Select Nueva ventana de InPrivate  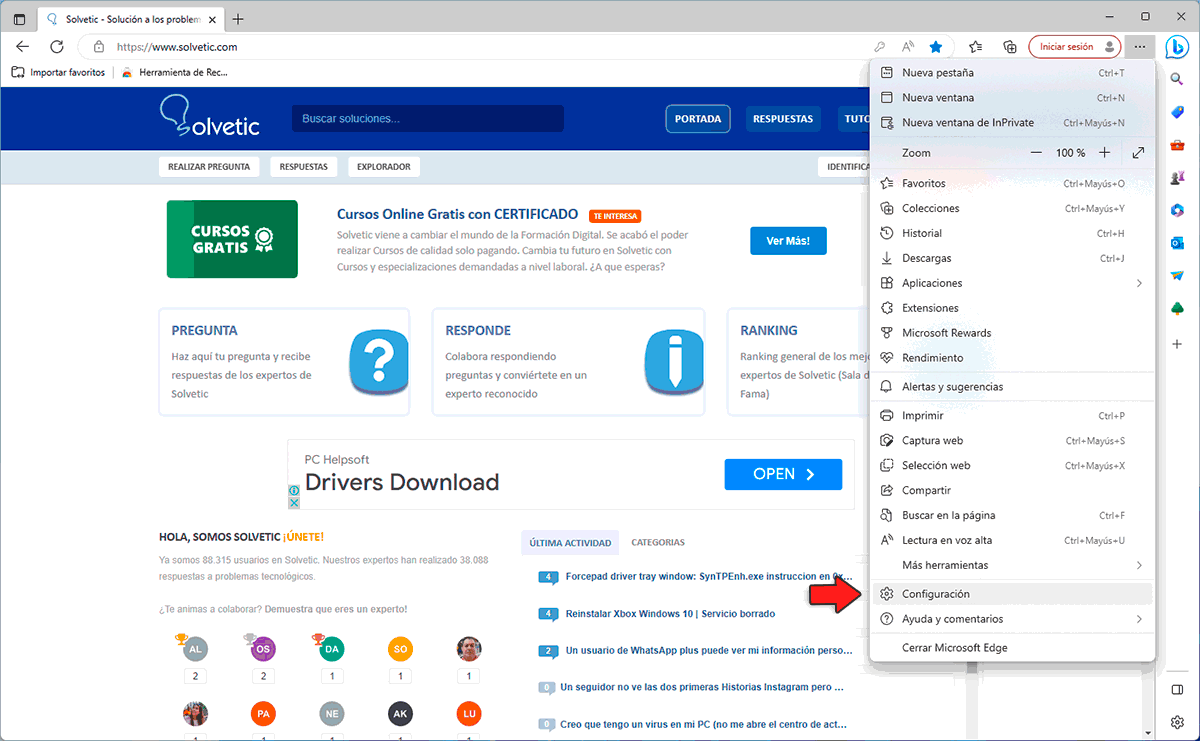pyautogui.click(x=1012, y=123)
